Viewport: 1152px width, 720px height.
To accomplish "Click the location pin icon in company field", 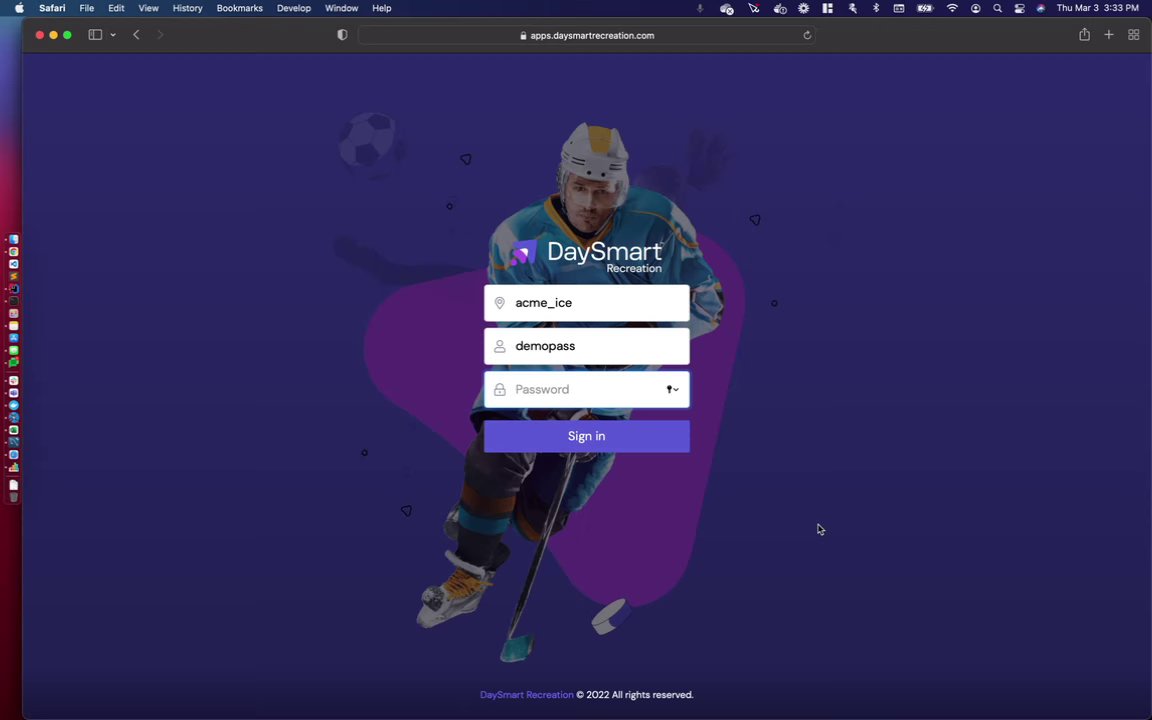I will (x=500, y=303).
